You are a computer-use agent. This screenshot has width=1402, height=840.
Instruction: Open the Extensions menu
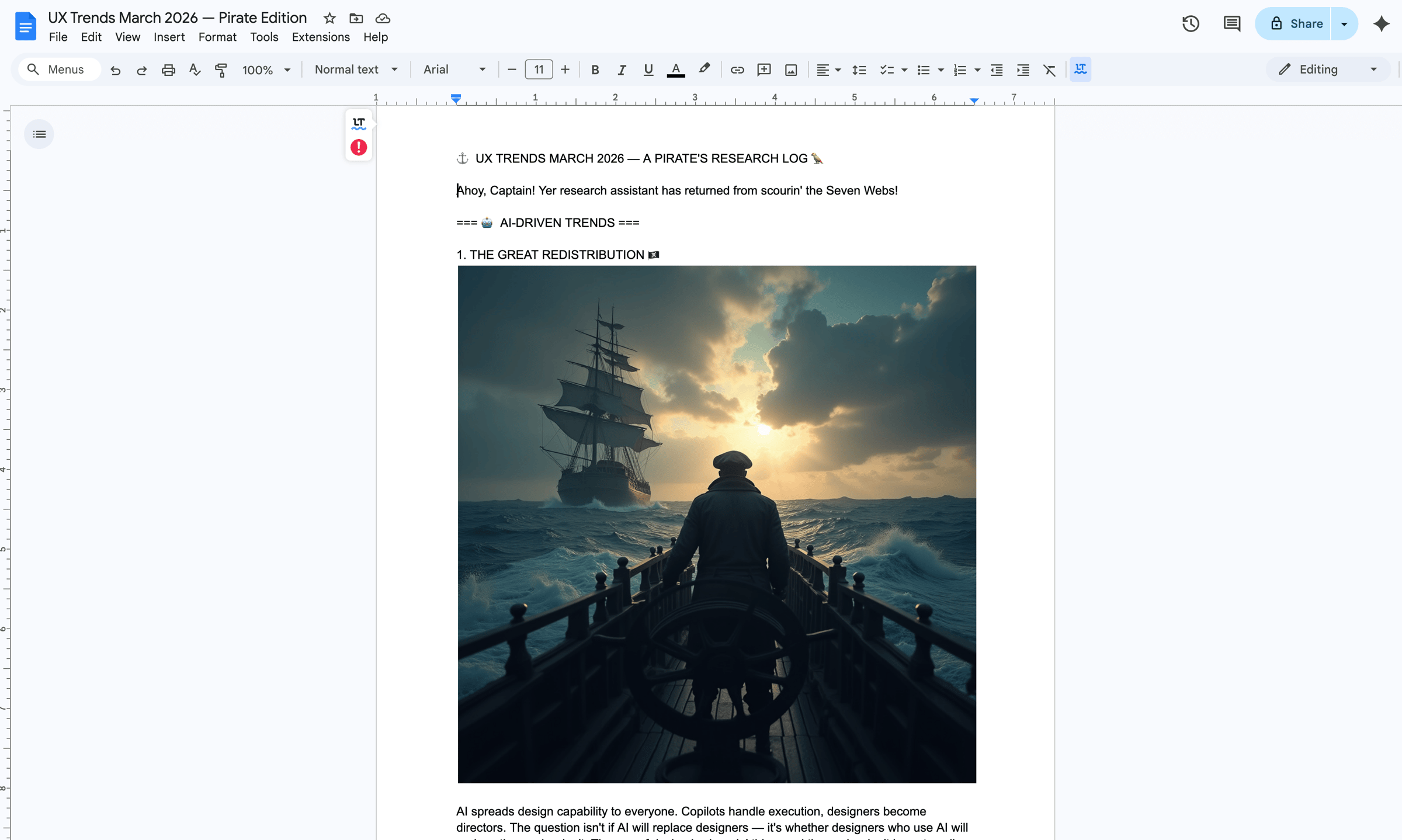coord(321,37)
